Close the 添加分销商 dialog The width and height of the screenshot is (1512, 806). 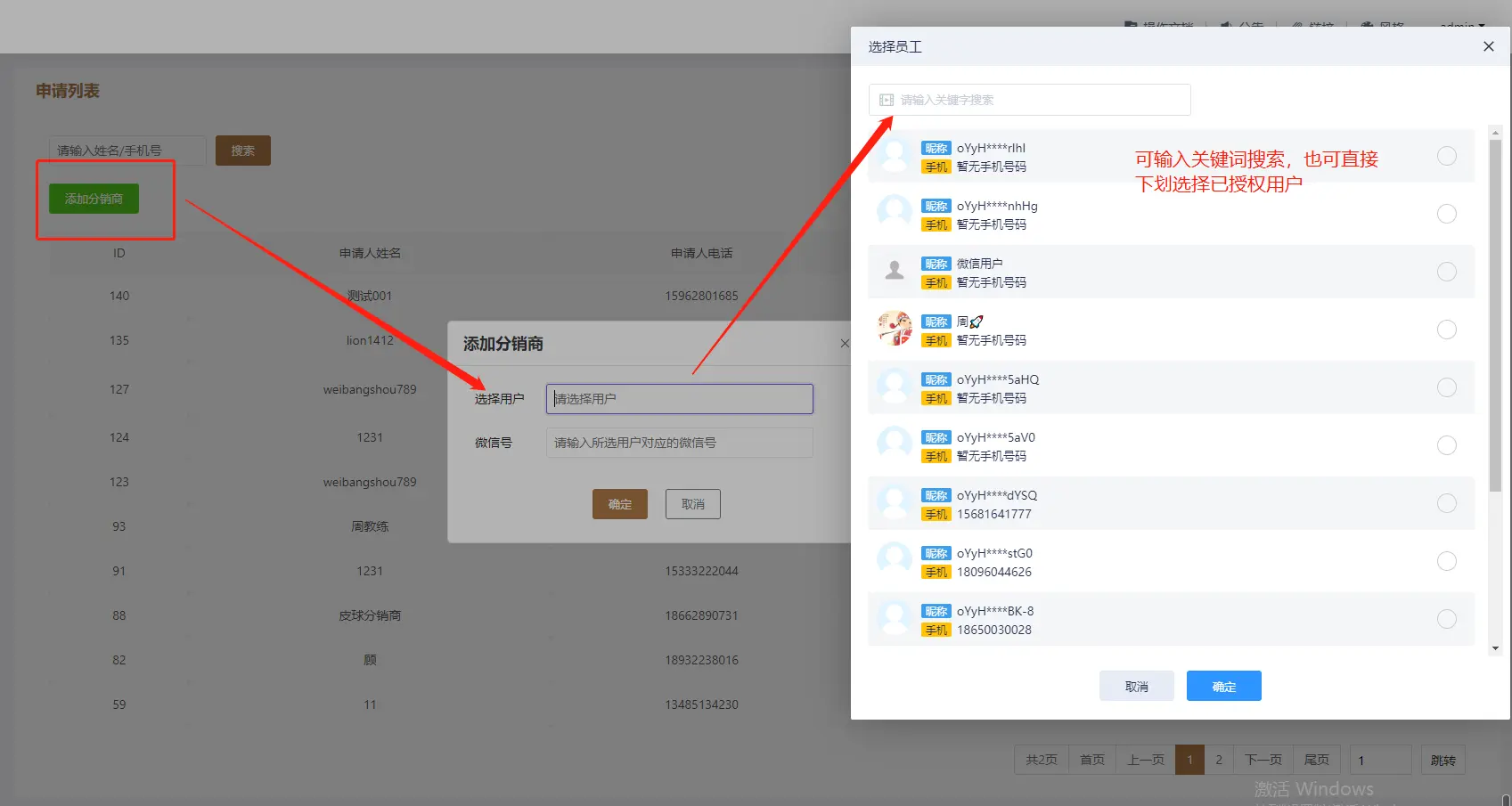click(x=844, y=344)
